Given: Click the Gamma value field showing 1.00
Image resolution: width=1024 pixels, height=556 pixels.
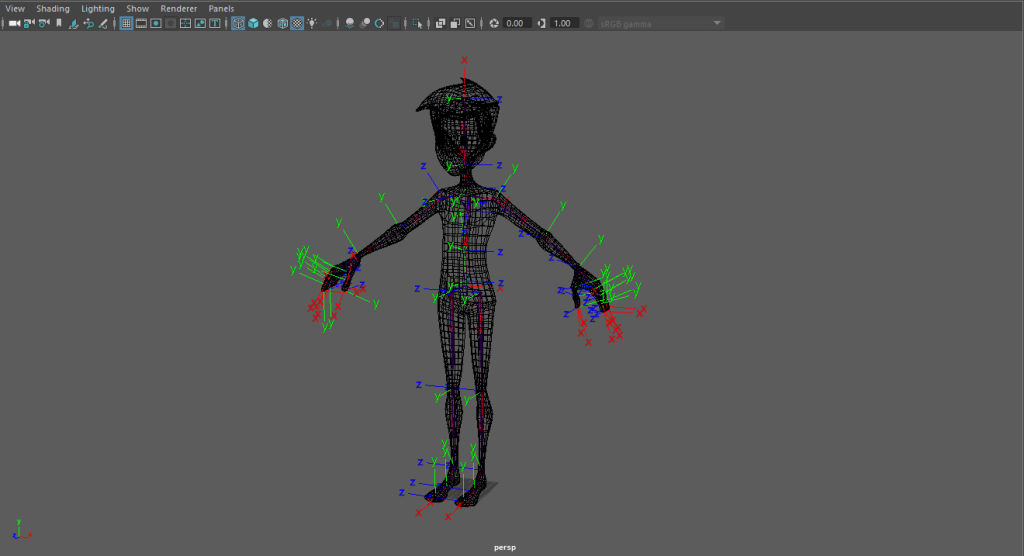Looking at the screenshot, I should coord(564,23).
